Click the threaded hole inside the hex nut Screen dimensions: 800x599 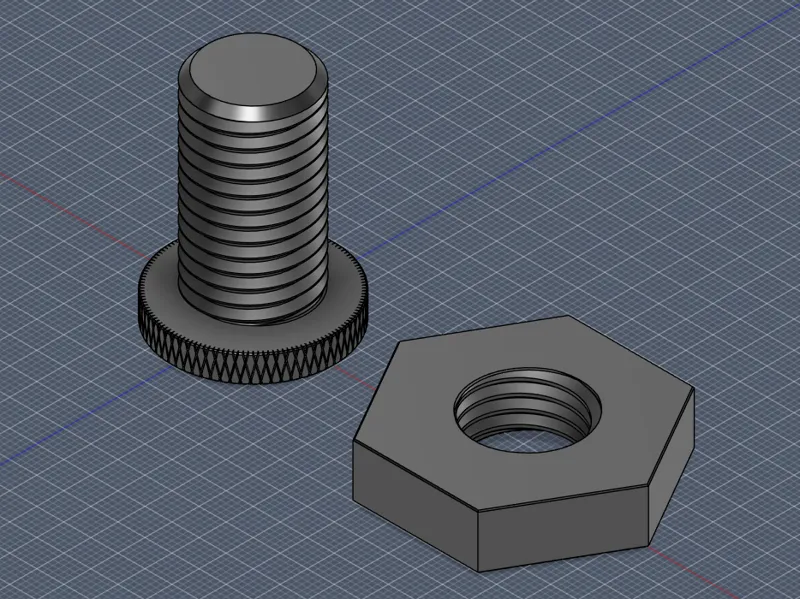[528, 410]
